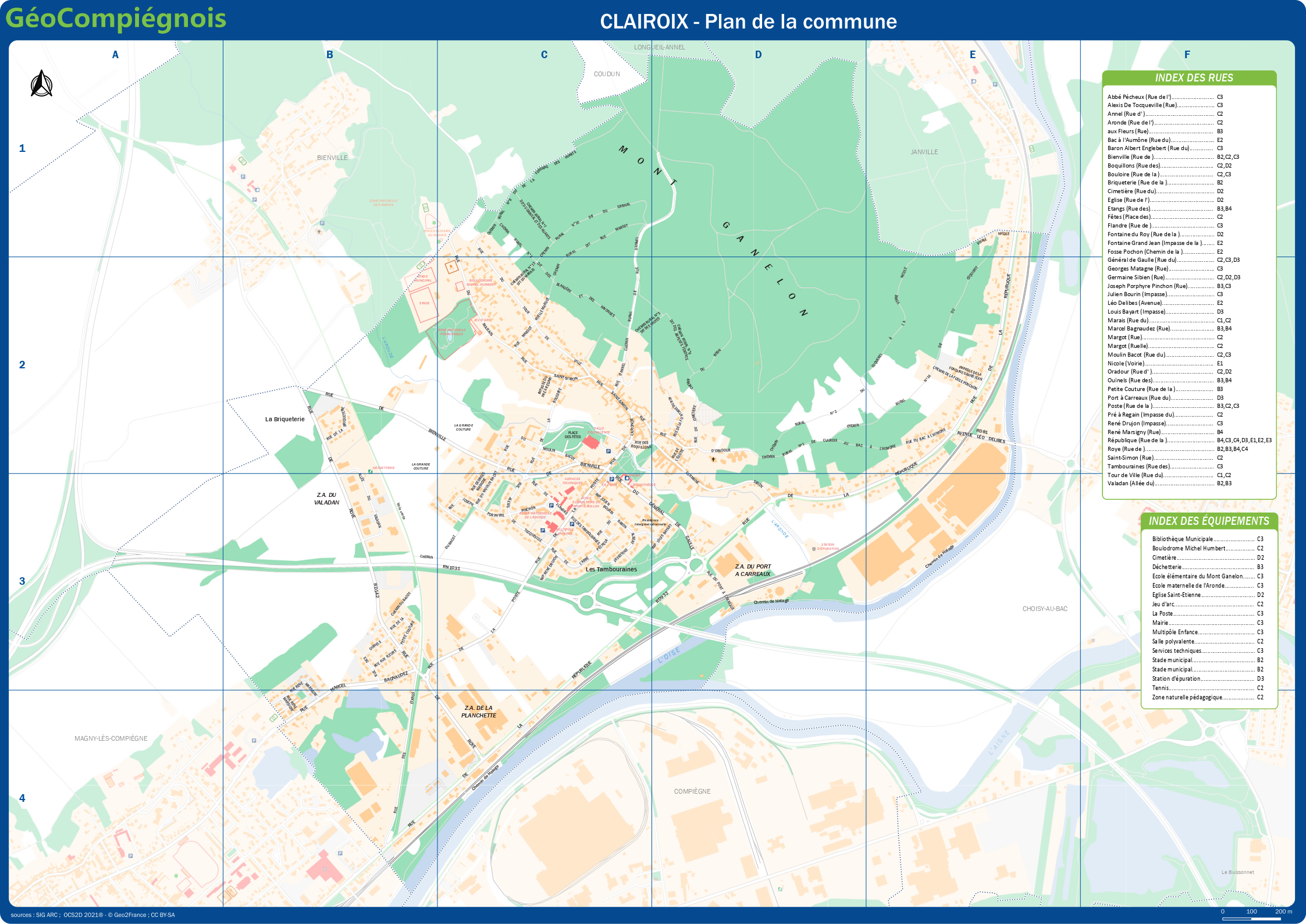Click parking icon on Rue des Tambouraines

(572, 524)
